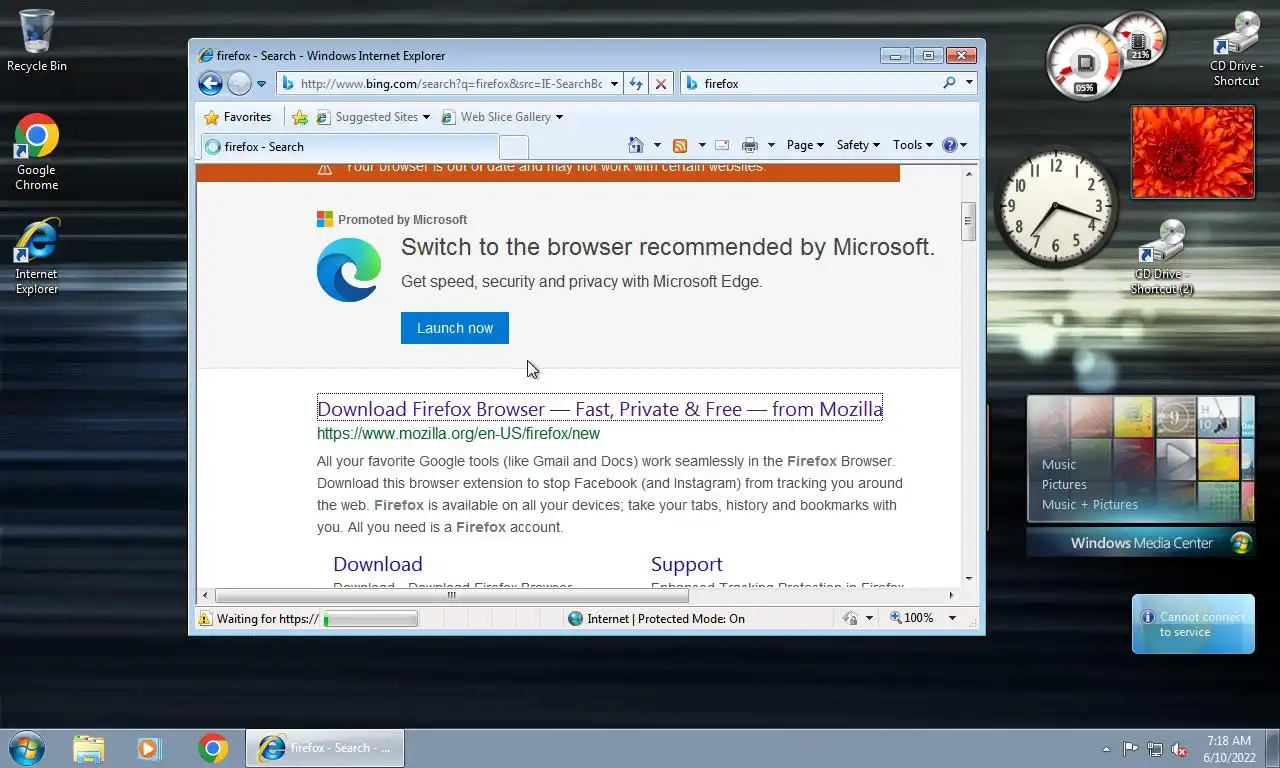Click the New Tab blank tab button

[x=513, y=147]
